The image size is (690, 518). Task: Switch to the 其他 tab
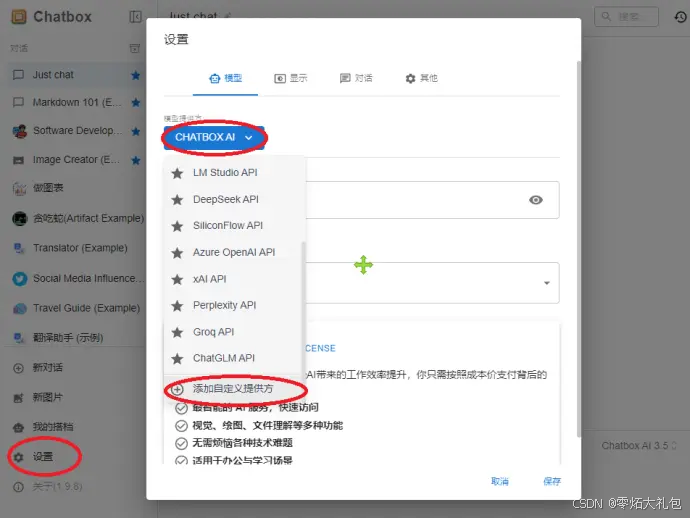tap(421, 78)
